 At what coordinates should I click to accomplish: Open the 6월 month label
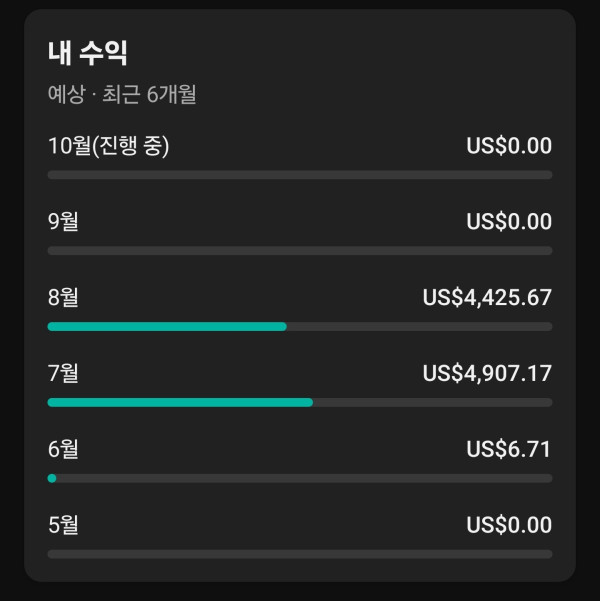point(63,449)
